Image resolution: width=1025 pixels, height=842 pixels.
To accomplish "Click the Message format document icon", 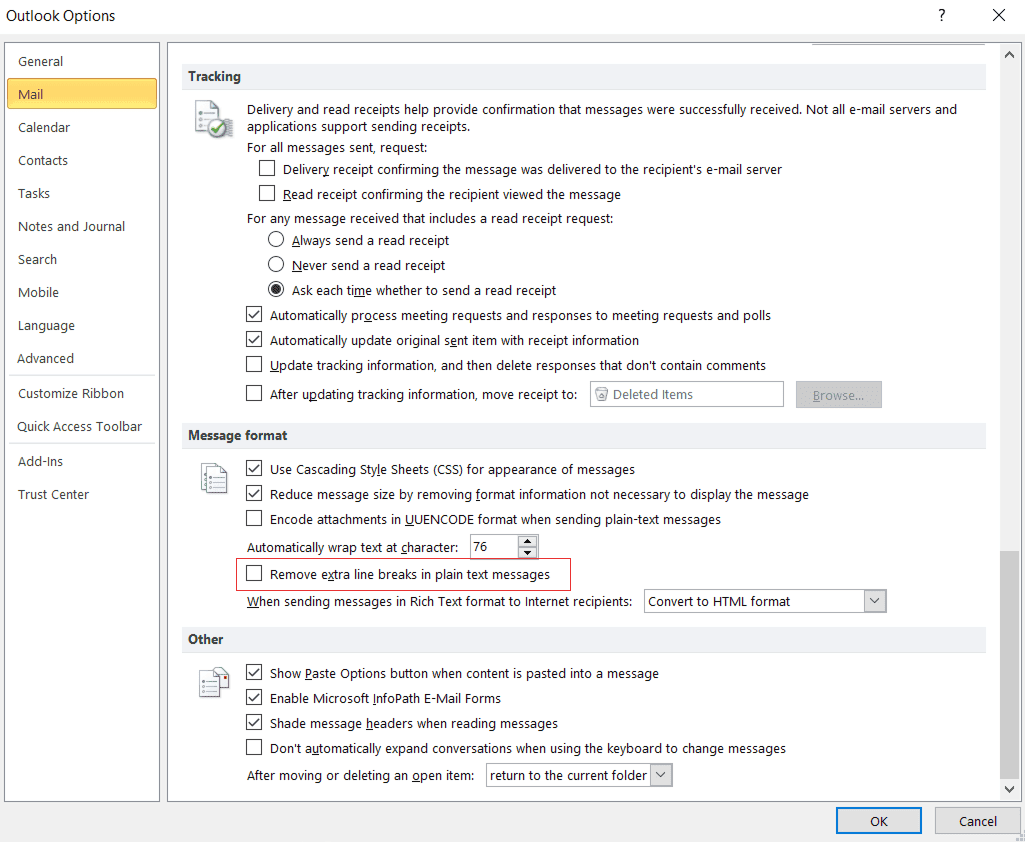I will point(213,478).
